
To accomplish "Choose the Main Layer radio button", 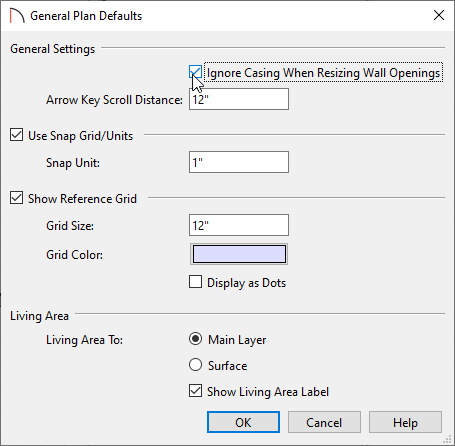I will tap(195, 339).
